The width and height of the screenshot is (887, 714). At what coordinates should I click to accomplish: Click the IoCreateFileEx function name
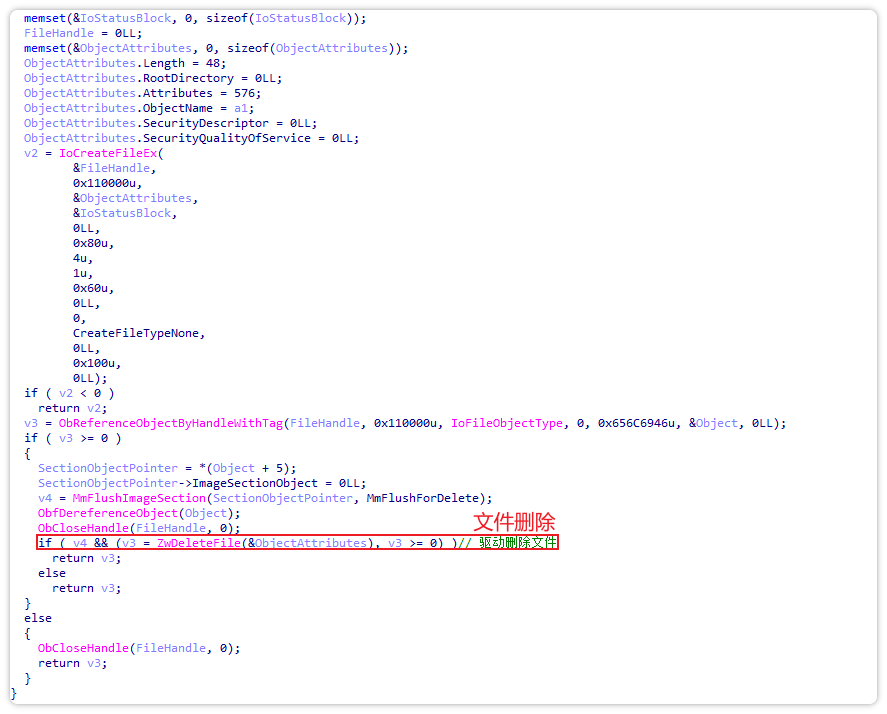coord(108,153)
